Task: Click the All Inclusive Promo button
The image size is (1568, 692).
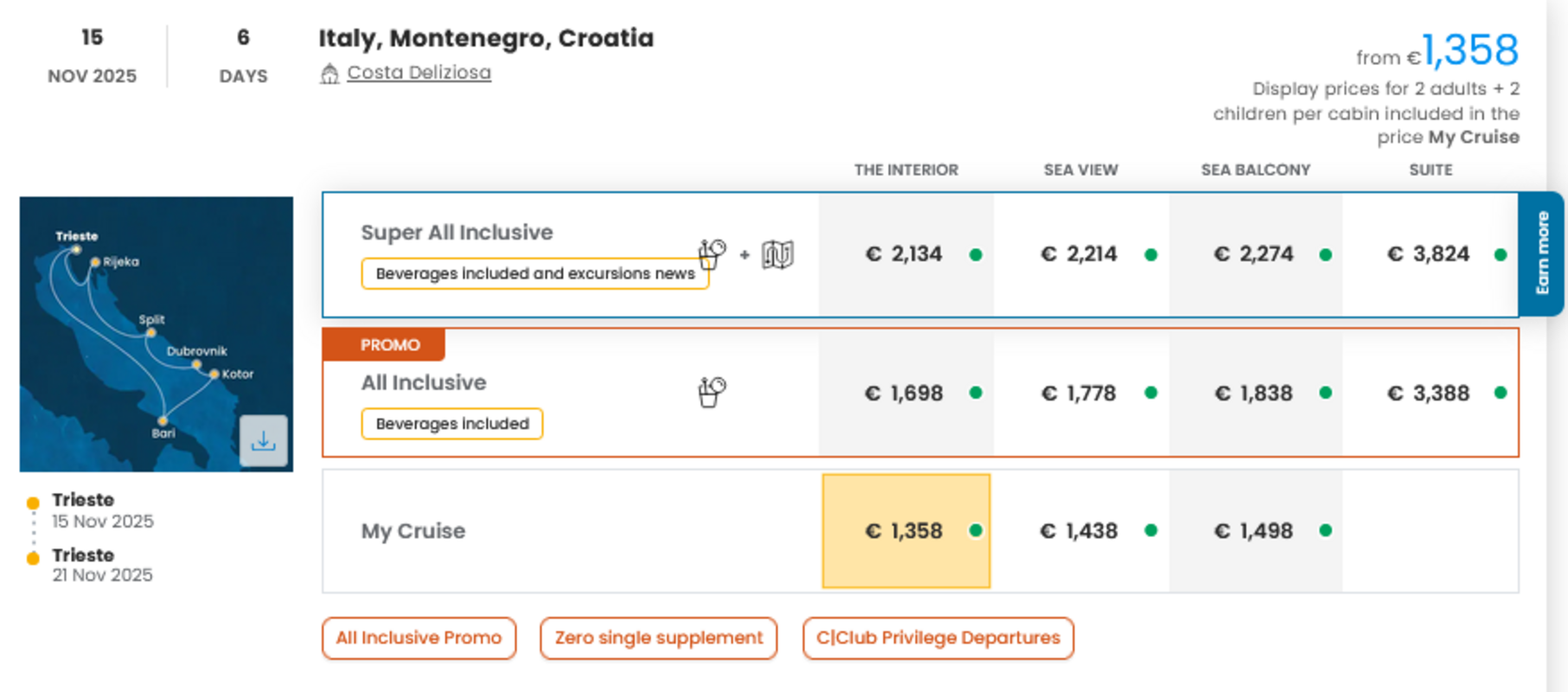Action: coord(419,638)
